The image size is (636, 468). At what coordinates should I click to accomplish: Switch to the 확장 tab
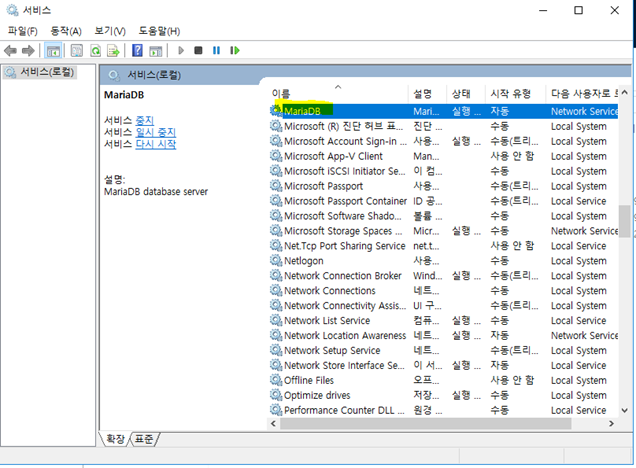[115, 439]
